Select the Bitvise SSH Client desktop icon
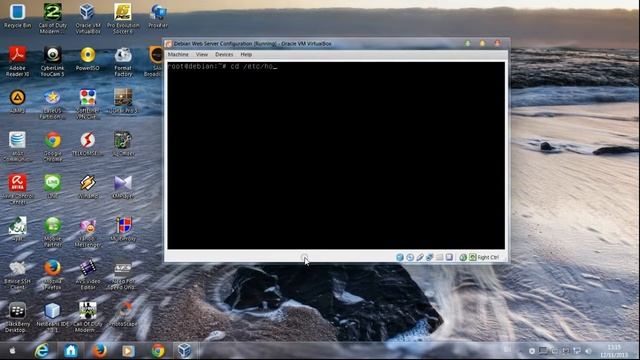Screen dimensions: 640x360 point(17,275)
